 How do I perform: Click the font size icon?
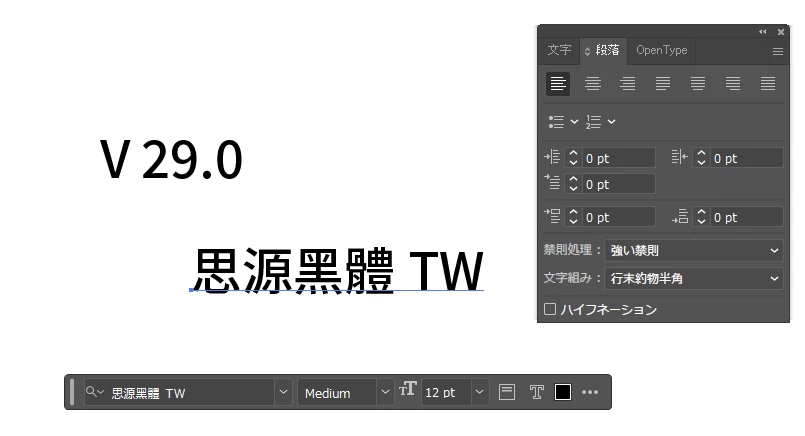[408, 389]
